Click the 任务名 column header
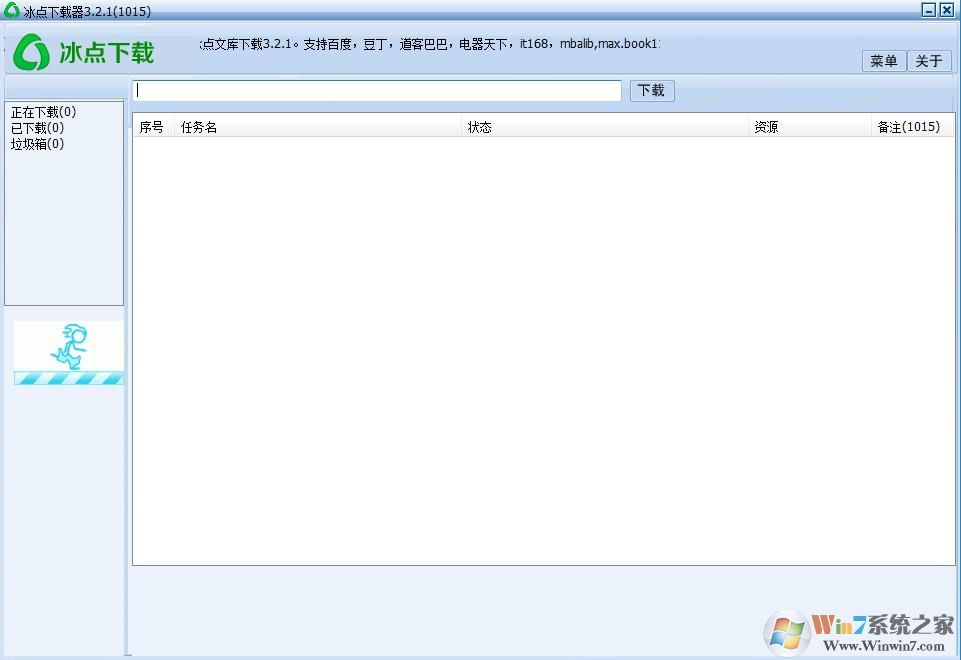961x660 pixels. click(x=198, y=126)
